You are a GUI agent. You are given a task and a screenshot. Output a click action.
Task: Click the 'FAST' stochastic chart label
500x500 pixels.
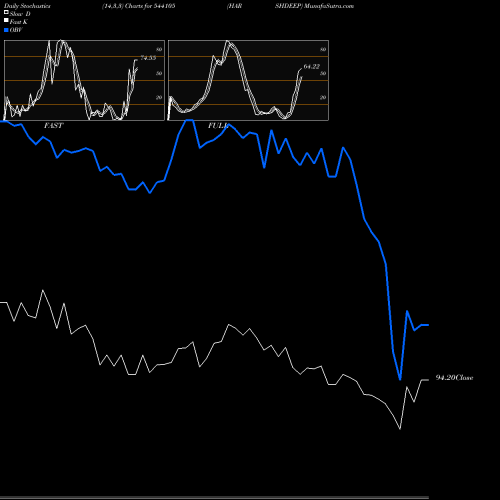click(53, 126)
